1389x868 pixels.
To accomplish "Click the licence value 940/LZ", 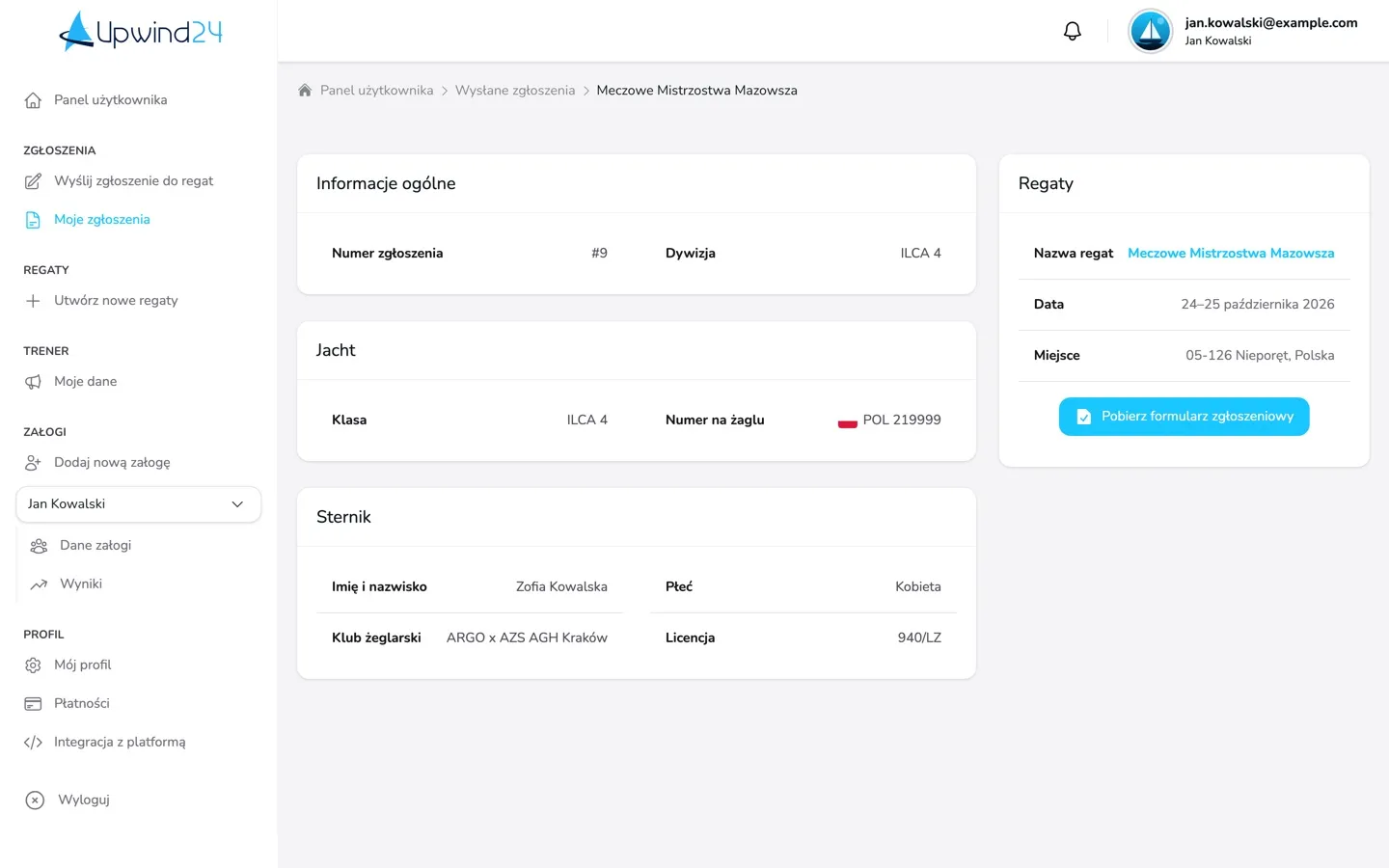I will [x=919, y=638].
